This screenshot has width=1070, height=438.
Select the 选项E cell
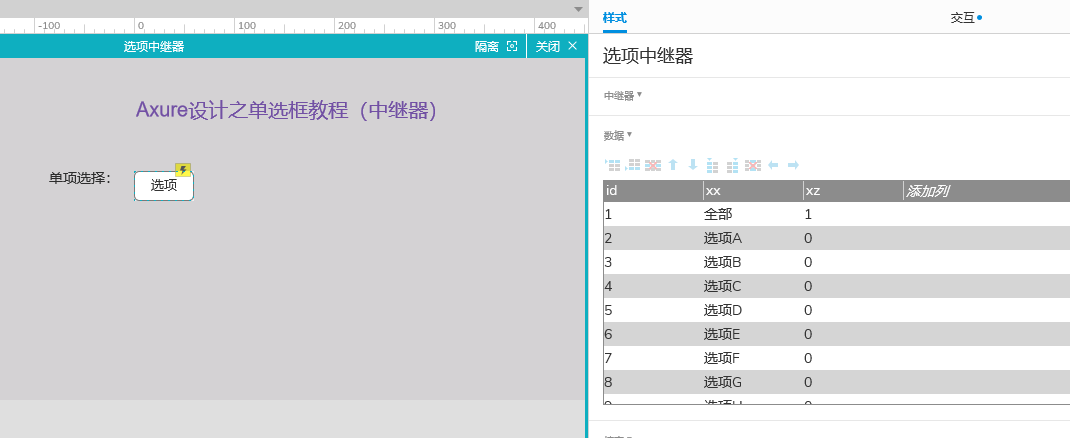[x=753, y=334]
